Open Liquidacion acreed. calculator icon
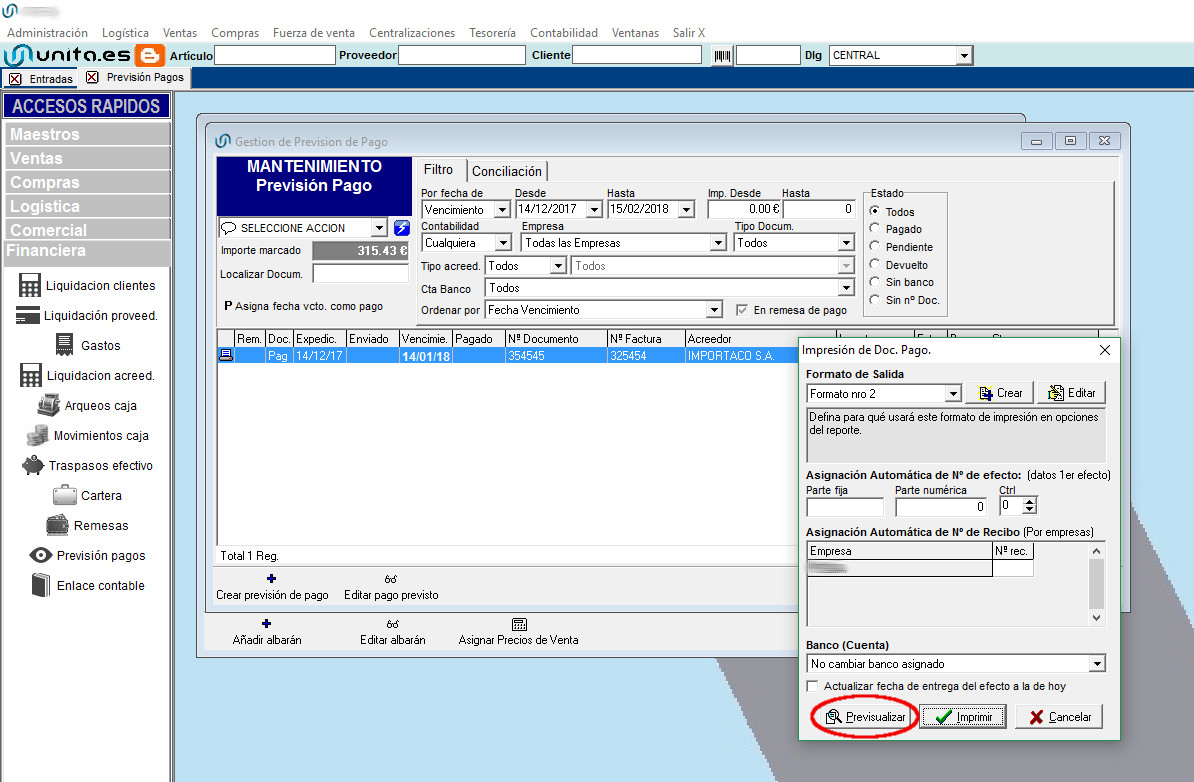The image size is (1194, 782). pos(30,375)
